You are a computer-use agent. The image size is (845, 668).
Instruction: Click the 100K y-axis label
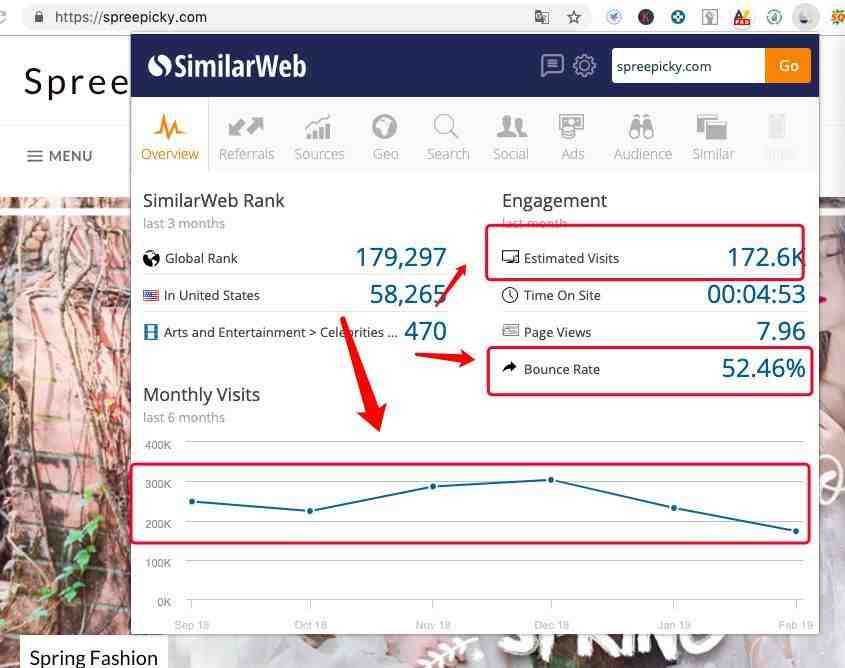[x=158, y=563]
